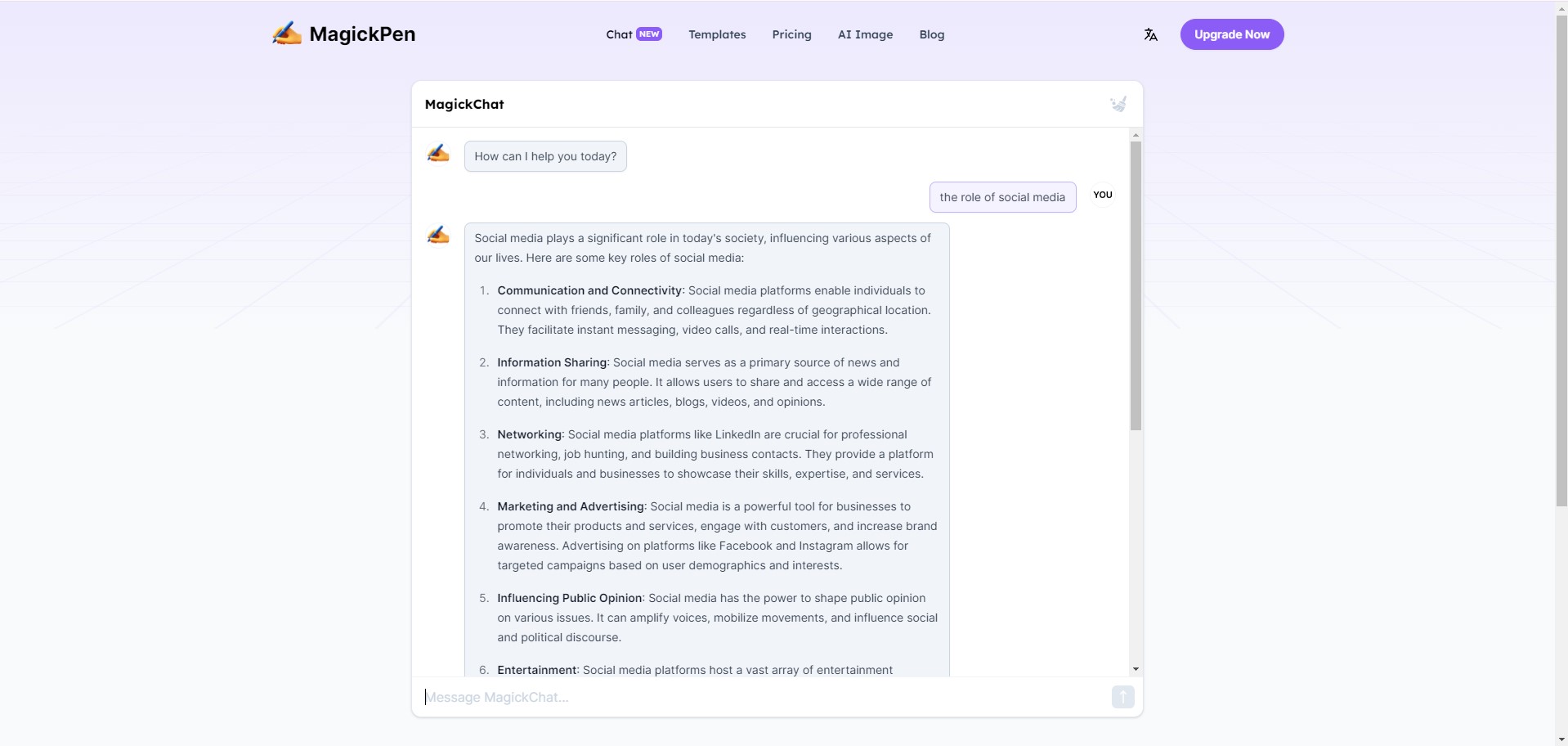Click the MagickPen pen logo icon
The image size is (1568, 746).
pos(287,34)
